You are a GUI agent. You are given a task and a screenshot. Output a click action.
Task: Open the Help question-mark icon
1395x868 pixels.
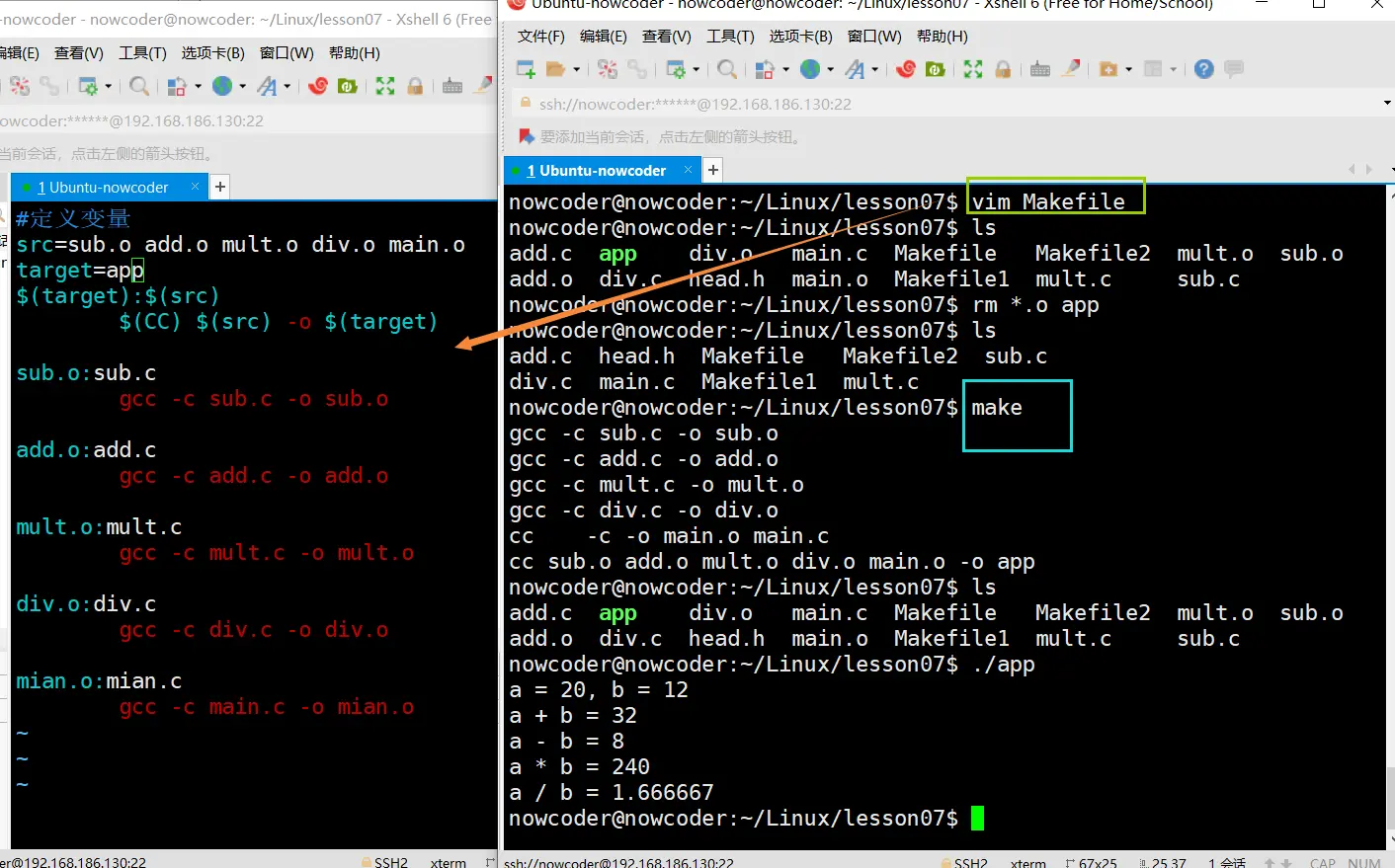point(1203,69)
